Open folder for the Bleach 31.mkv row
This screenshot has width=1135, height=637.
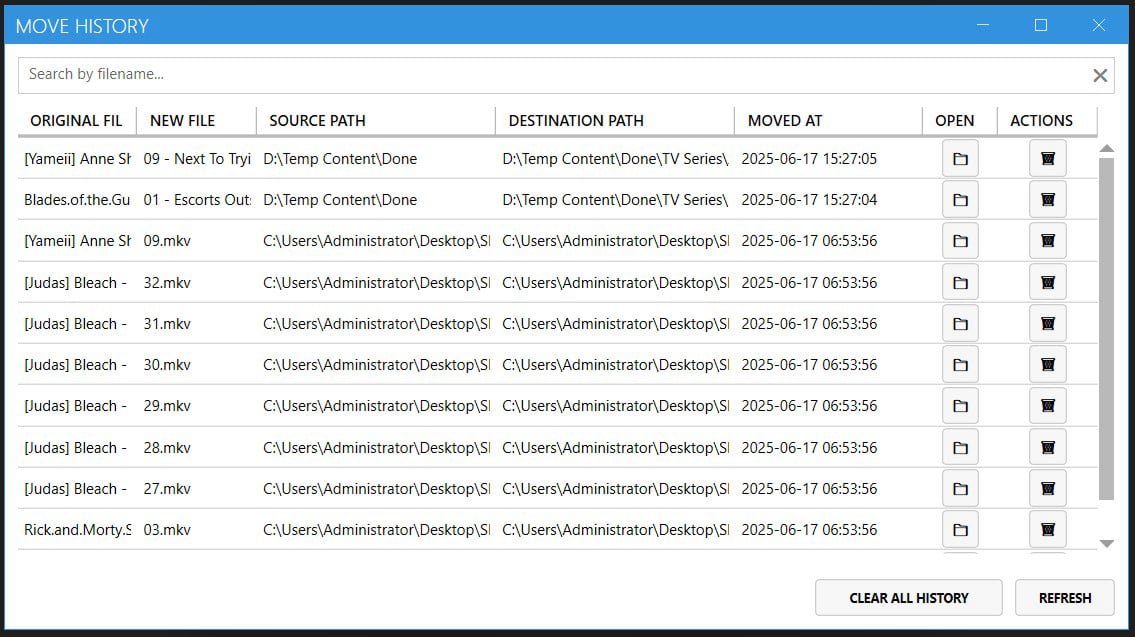(960, 323)
